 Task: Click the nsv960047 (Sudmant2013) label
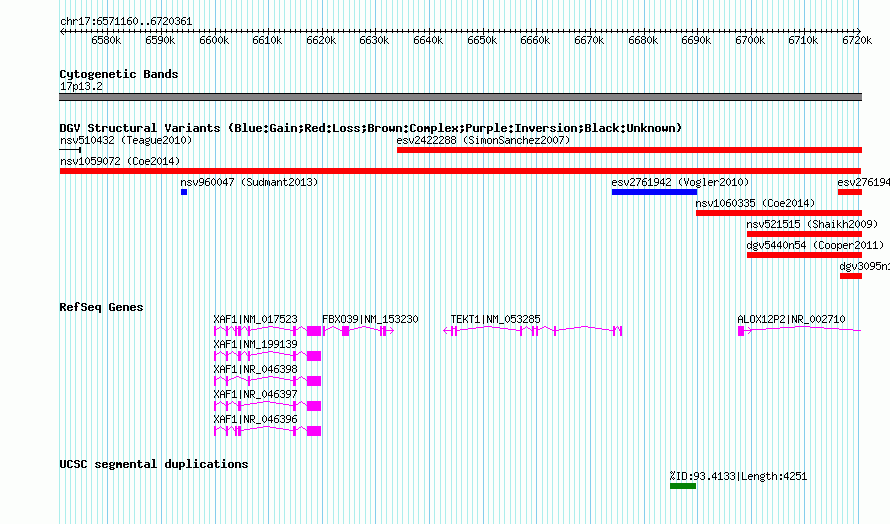coord(249,182)
